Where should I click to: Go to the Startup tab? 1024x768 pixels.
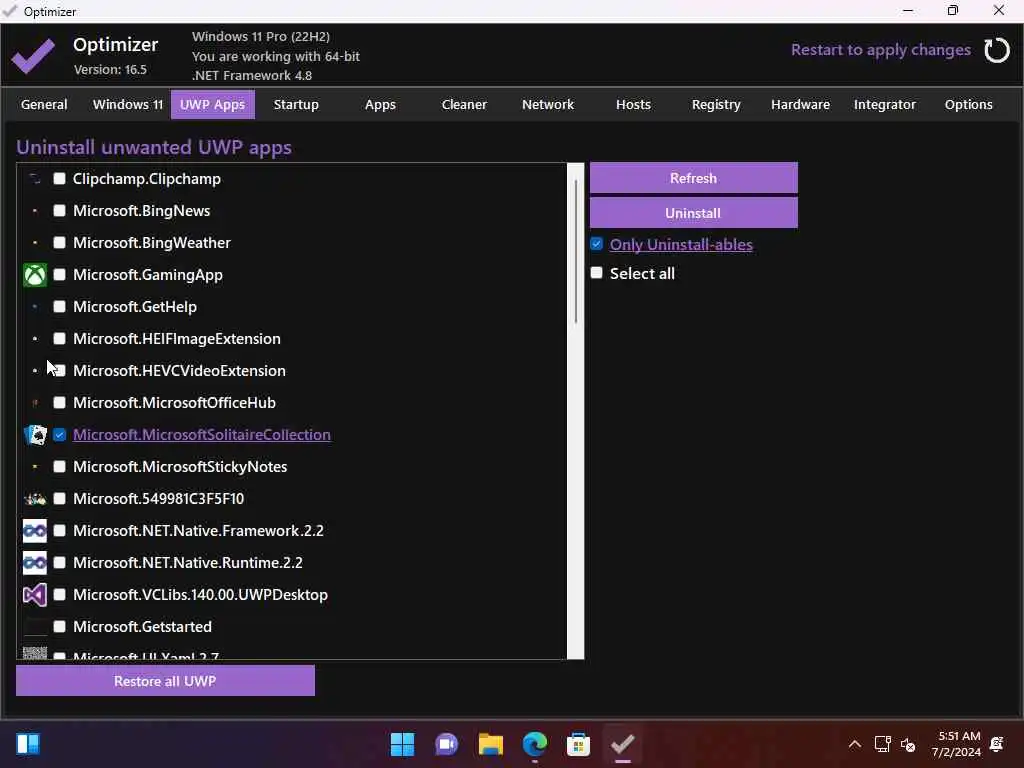click(296, 104)
